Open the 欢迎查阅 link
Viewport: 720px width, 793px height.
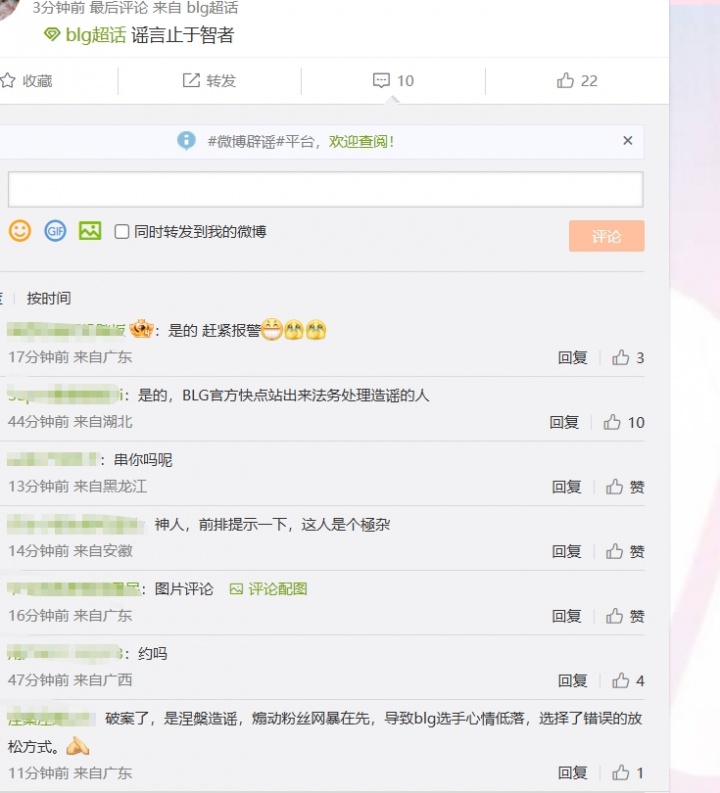click(x=361, y=142)
